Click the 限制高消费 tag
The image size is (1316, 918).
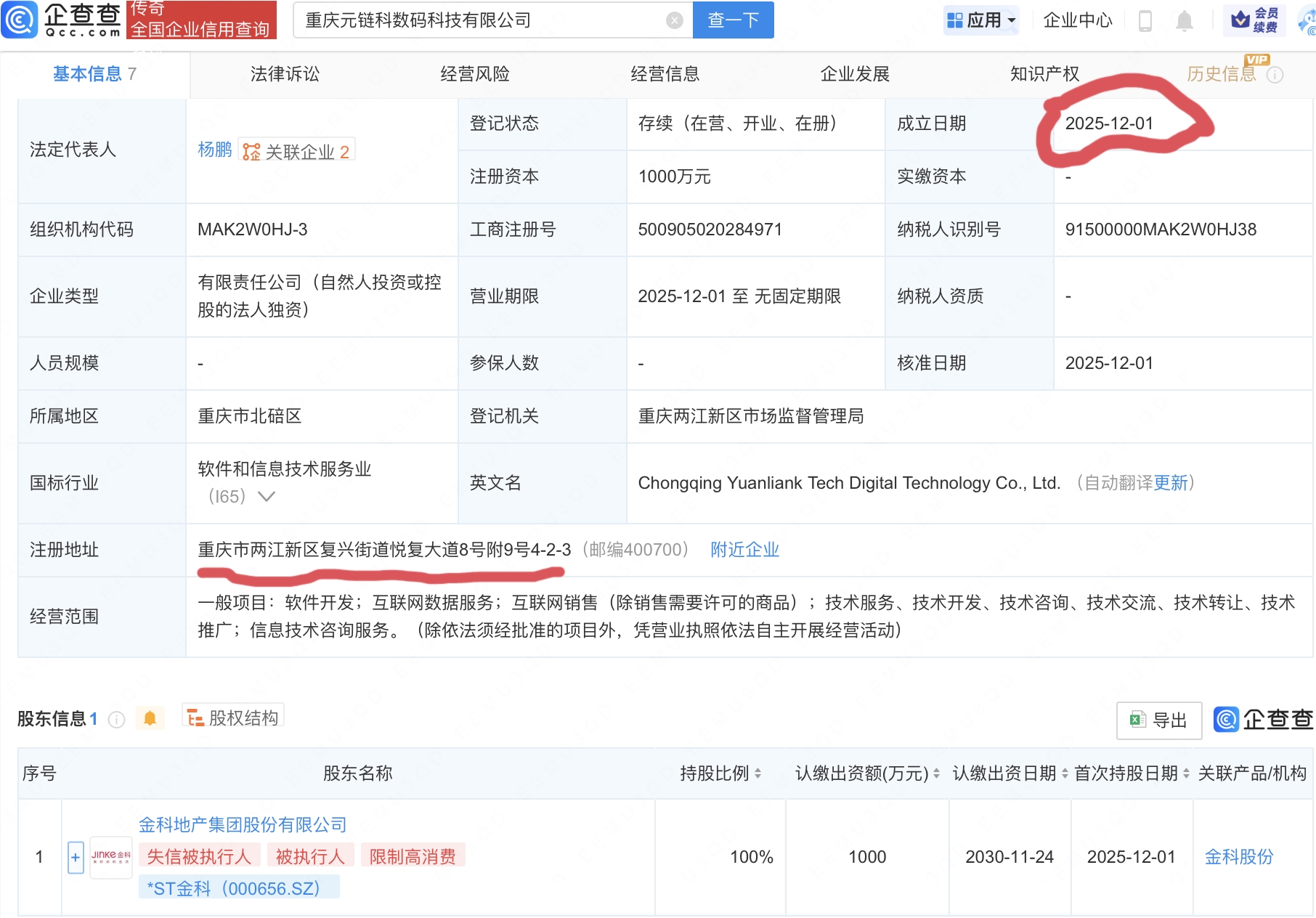point(413,856)
